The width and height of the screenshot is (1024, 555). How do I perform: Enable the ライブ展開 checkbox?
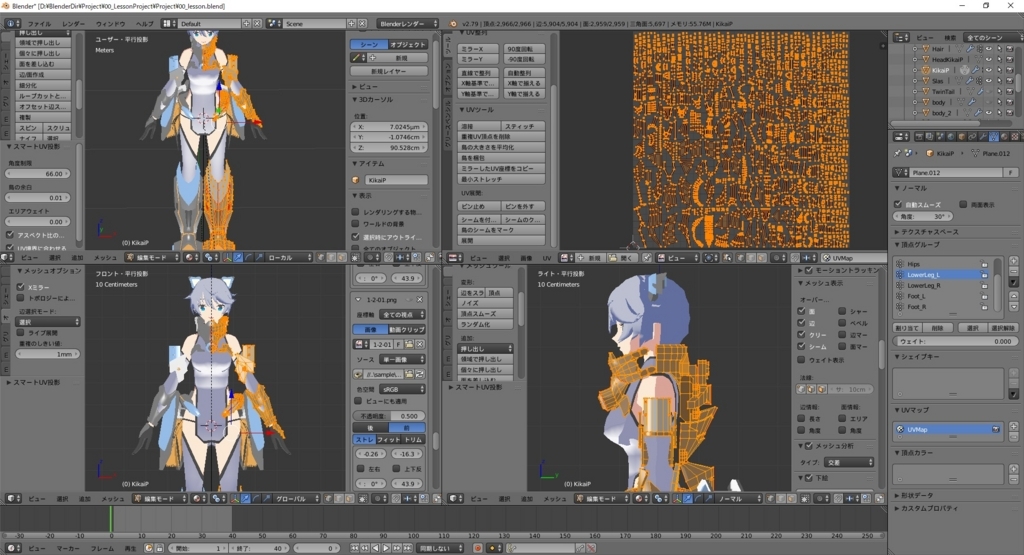coord(21,333)
